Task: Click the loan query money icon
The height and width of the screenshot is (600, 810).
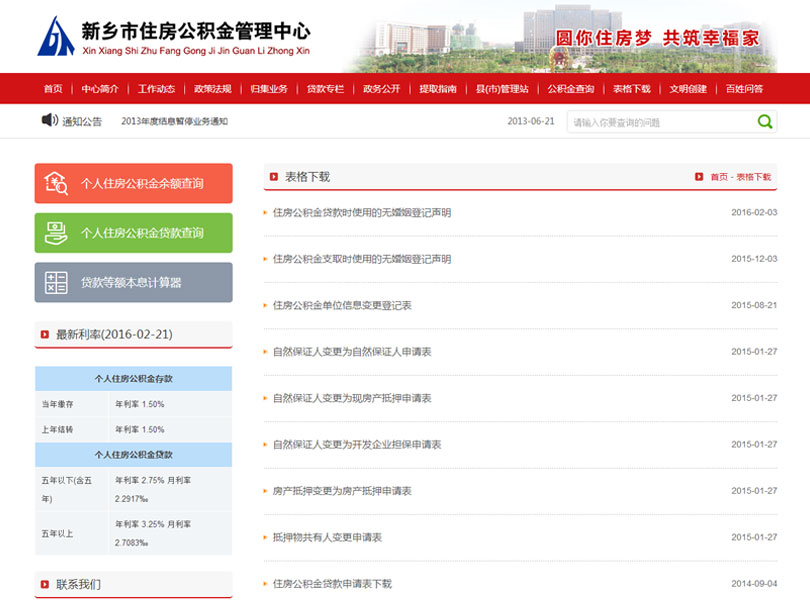Action: click(x=56, y=233)
